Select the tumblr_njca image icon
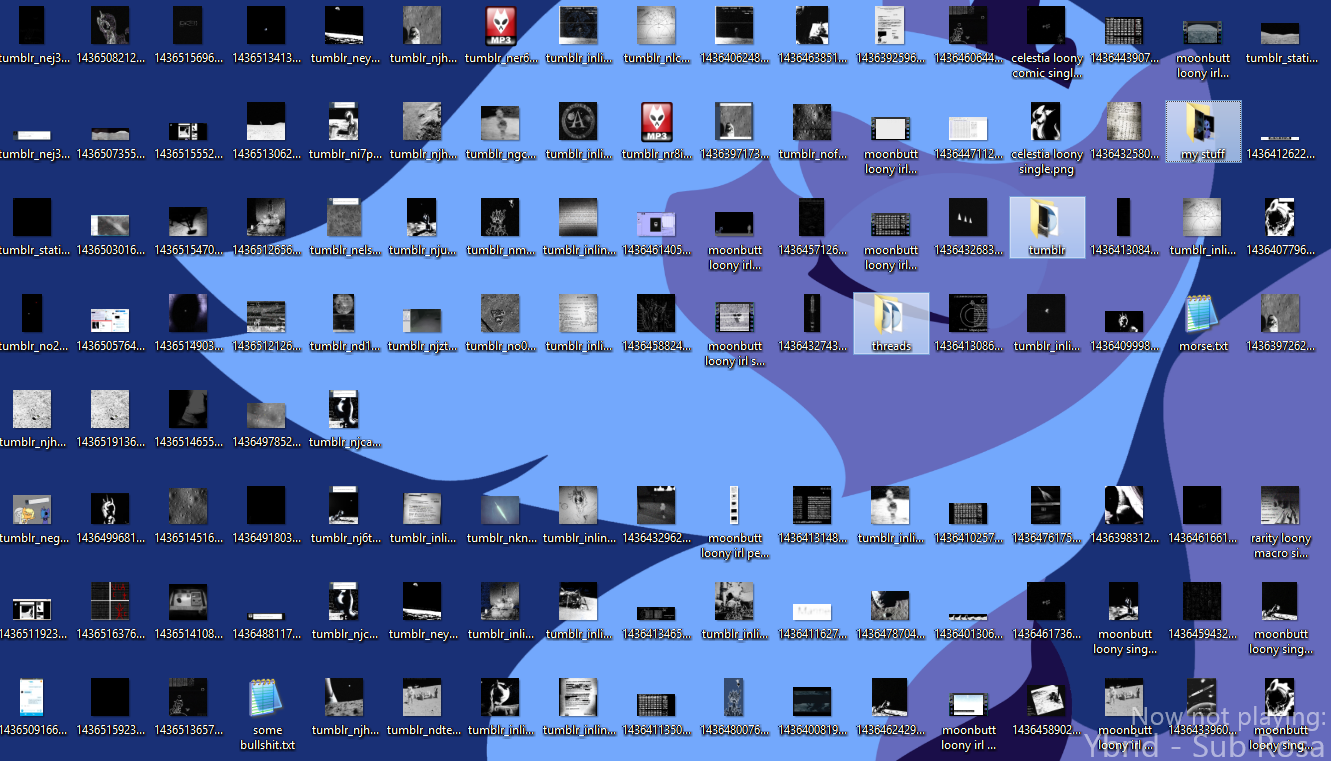 (x=345, y=409)
